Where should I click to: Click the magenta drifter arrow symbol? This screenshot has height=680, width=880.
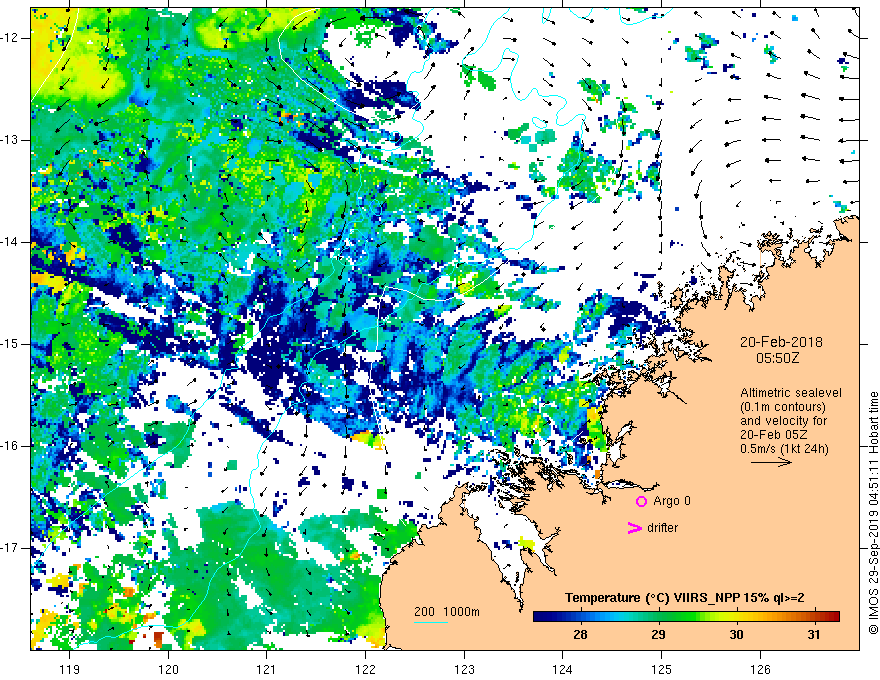point(634,528)
